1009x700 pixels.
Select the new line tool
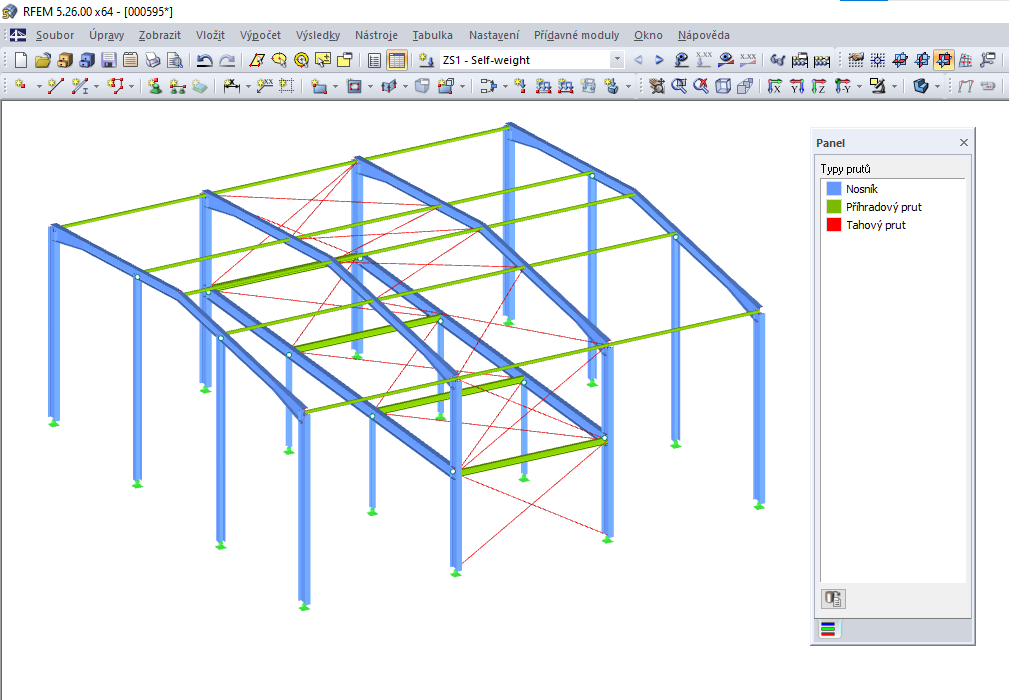[56, 86]
